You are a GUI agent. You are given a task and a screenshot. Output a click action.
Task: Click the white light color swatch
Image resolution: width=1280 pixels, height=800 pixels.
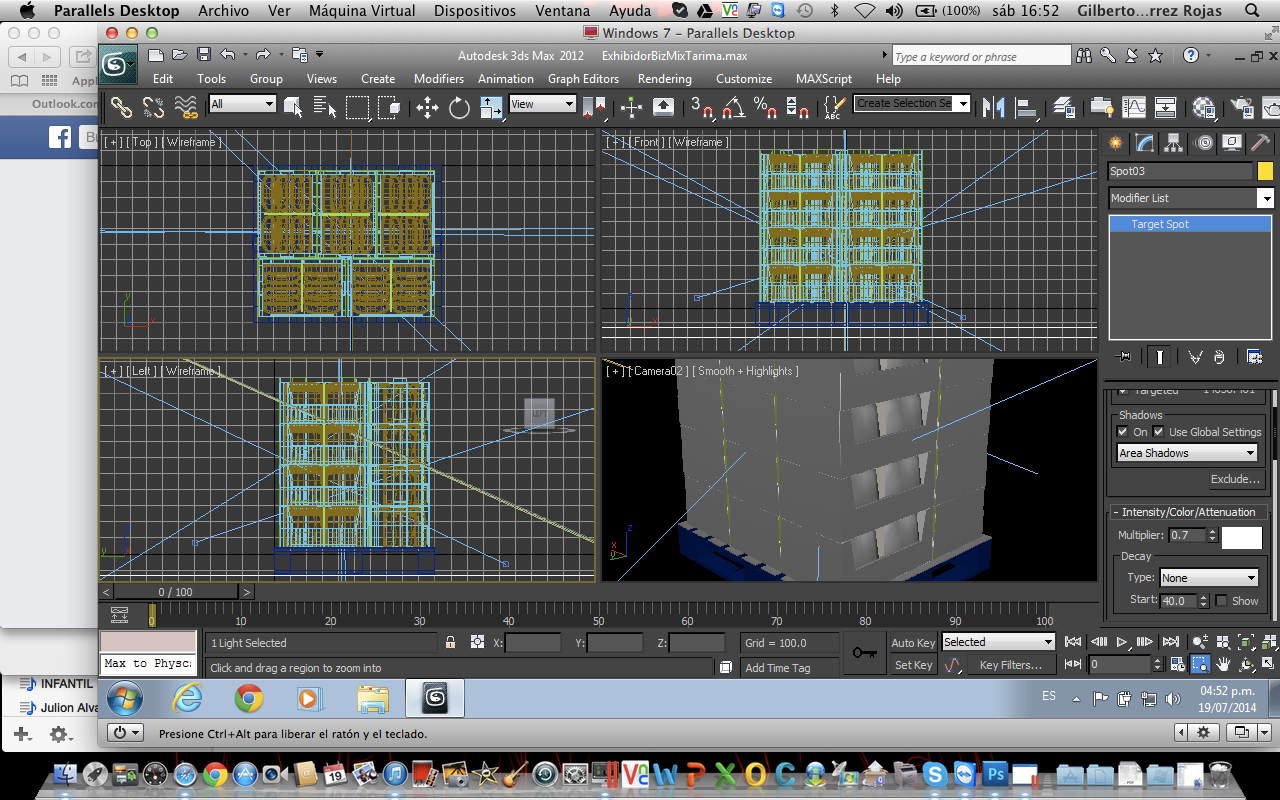tap(1242, 537)
